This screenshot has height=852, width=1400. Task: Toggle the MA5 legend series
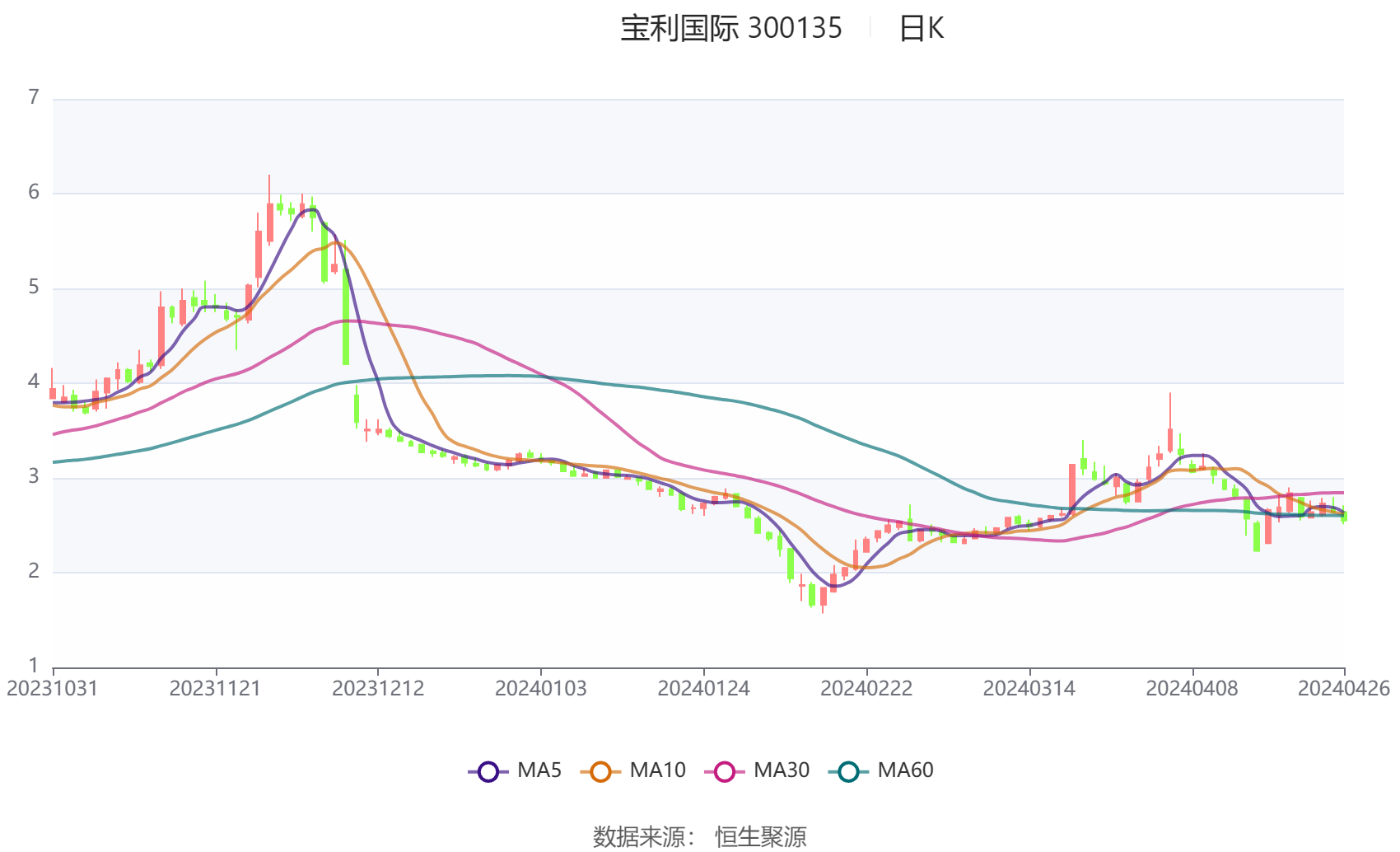[516, 771]
